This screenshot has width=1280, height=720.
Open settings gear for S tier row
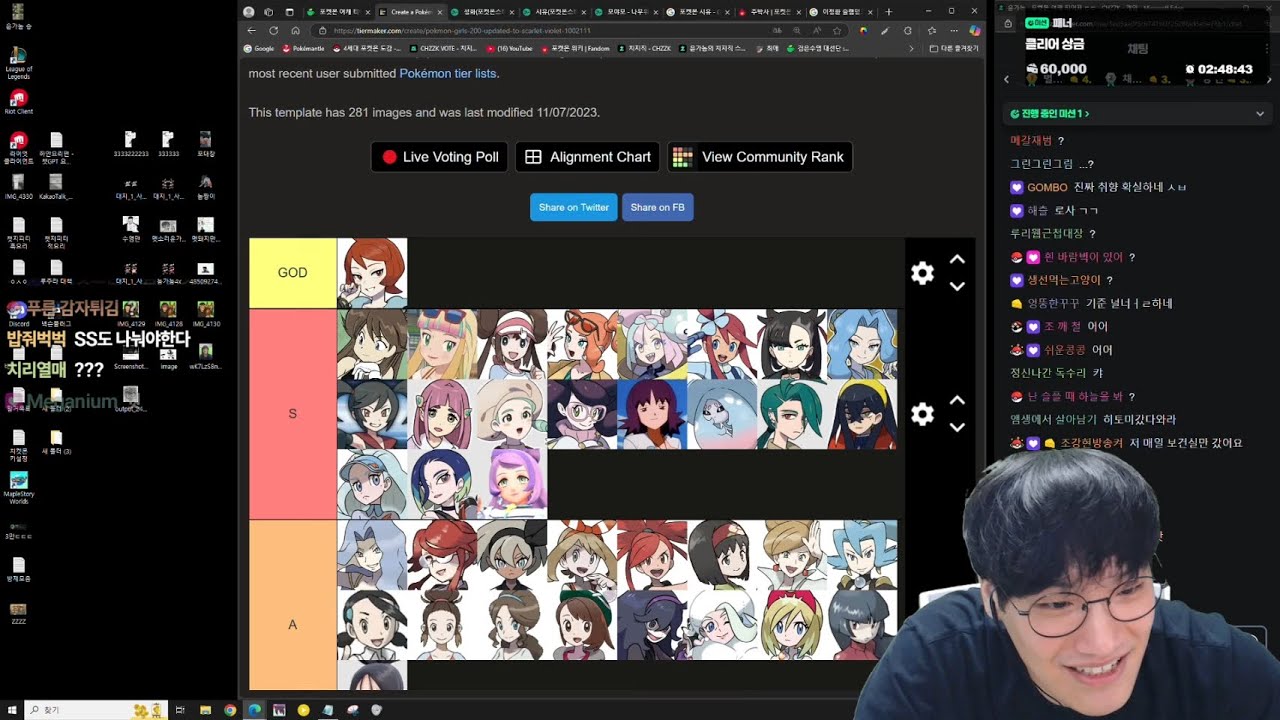click(x=922, y=414)
